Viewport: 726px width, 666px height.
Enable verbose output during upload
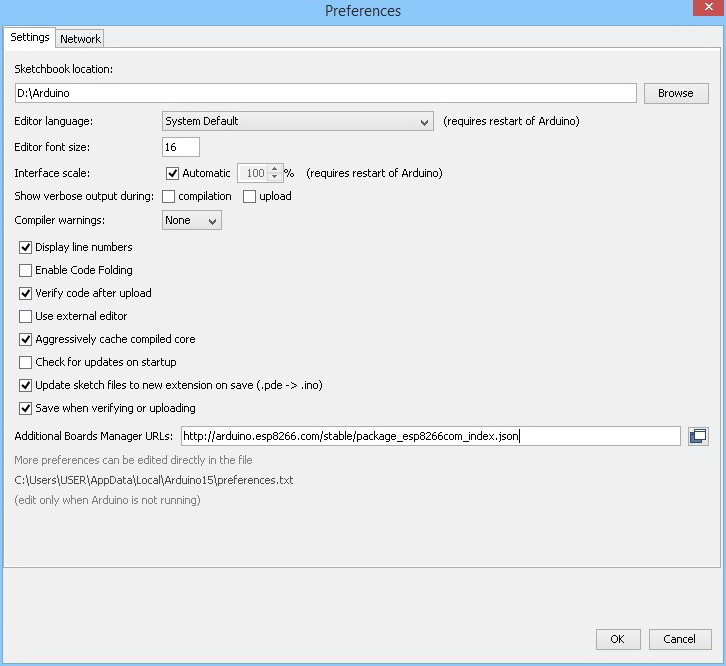click(250, 196)
